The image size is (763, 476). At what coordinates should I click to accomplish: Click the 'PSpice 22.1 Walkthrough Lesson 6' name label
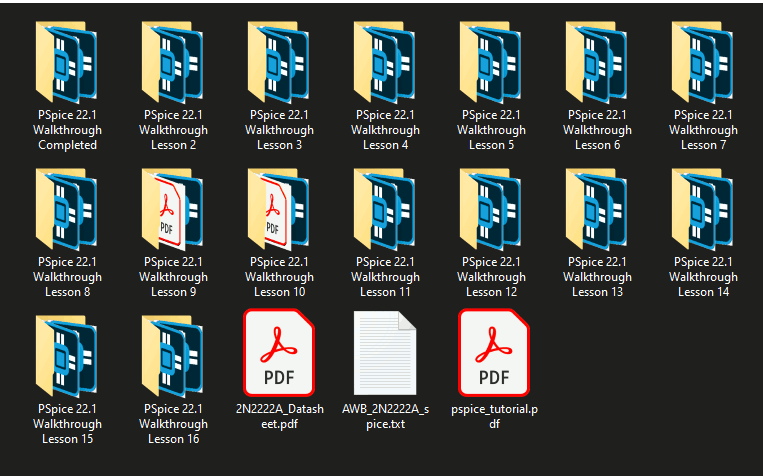tap(598, 130)
